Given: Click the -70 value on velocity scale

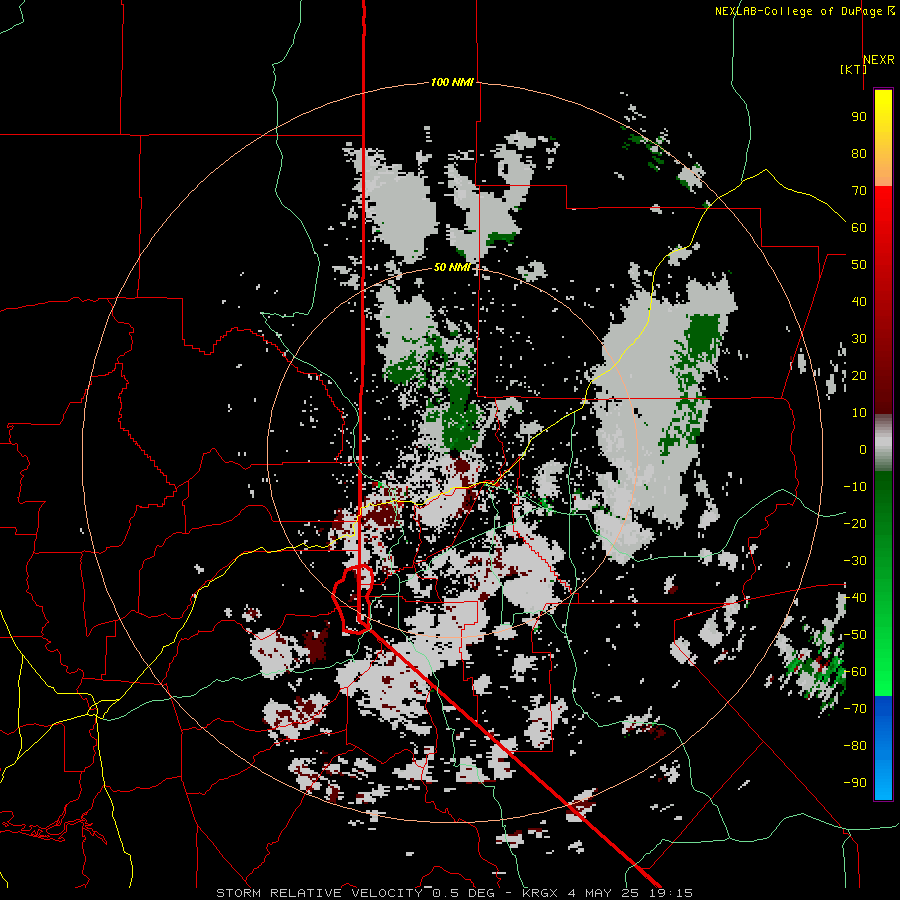Looking at the screenshot, I should (855, 709).
